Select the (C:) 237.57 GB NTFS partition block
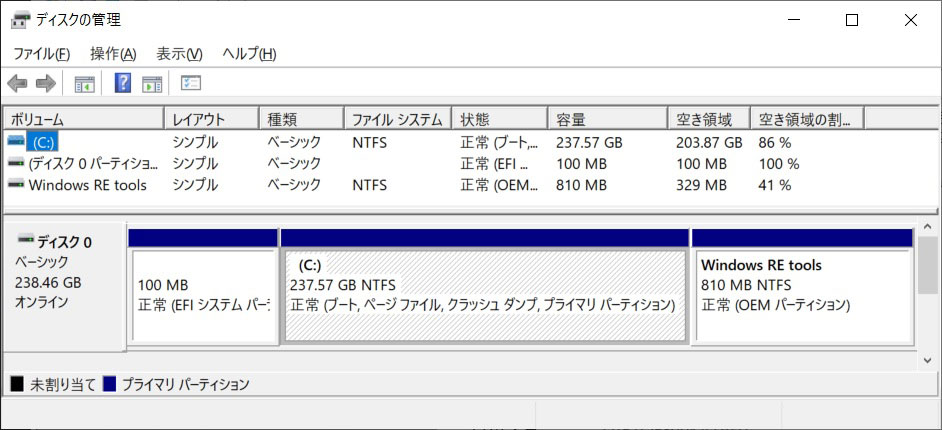The image size is (942, 430). (485, 295)
